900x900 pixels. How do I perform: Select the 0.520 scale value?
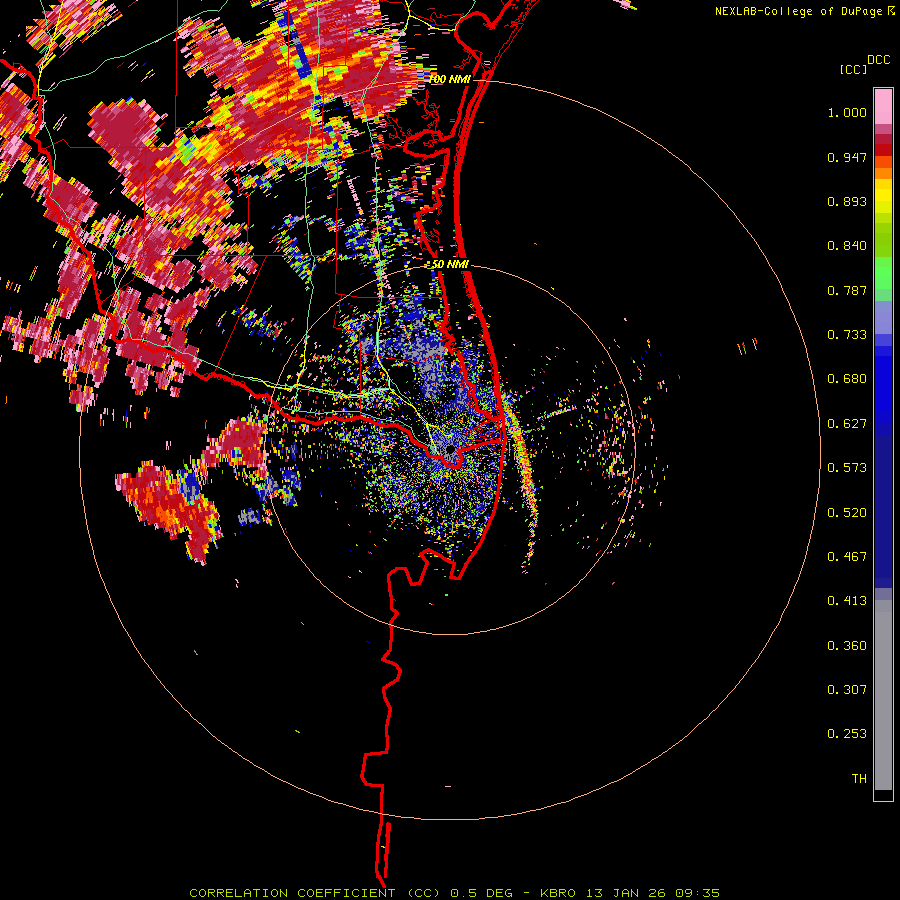tap(847, 513)
